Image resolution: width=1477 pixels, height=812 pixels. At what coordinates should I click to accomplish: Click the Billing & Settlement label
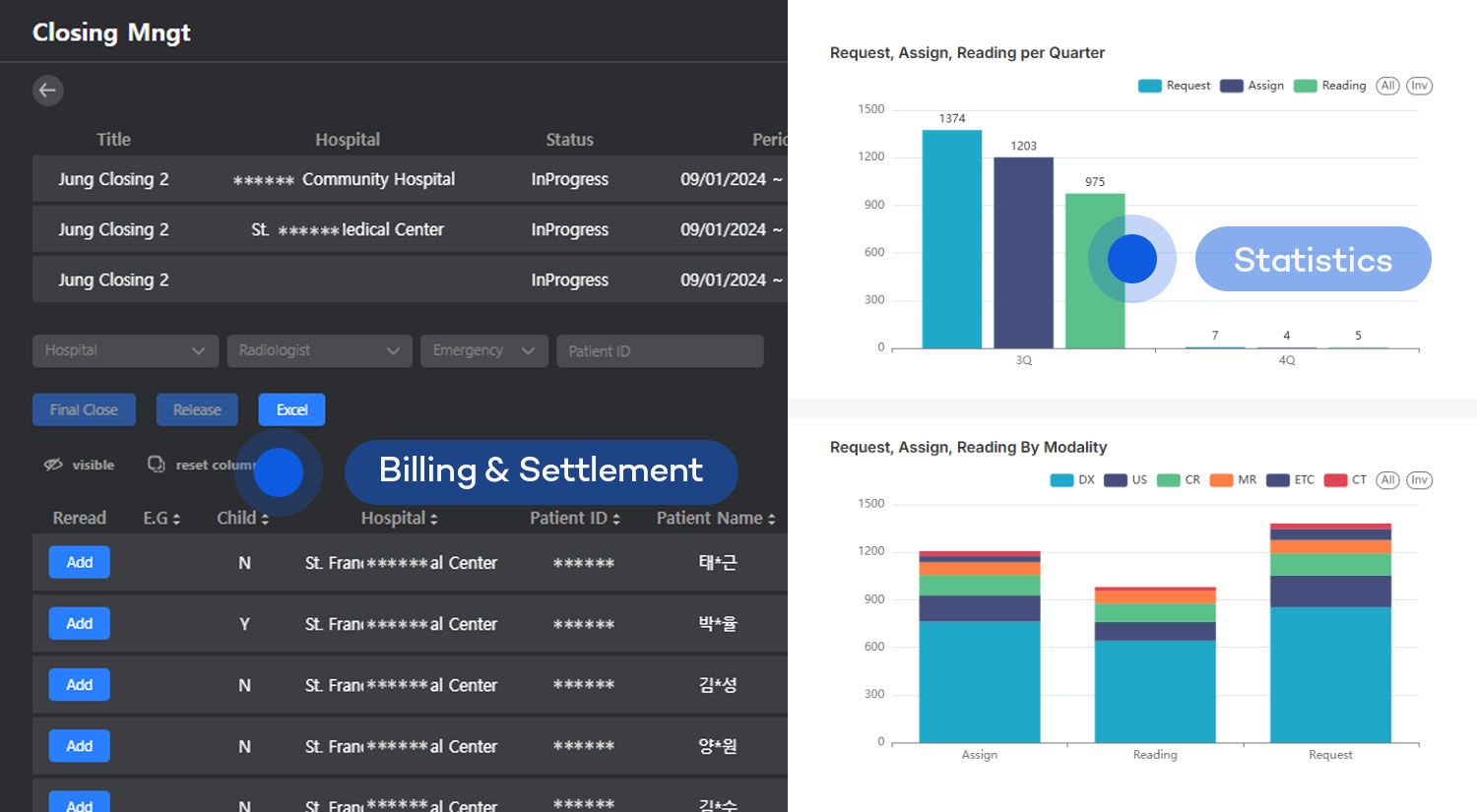pyautogui.click(x=541, y=470)
